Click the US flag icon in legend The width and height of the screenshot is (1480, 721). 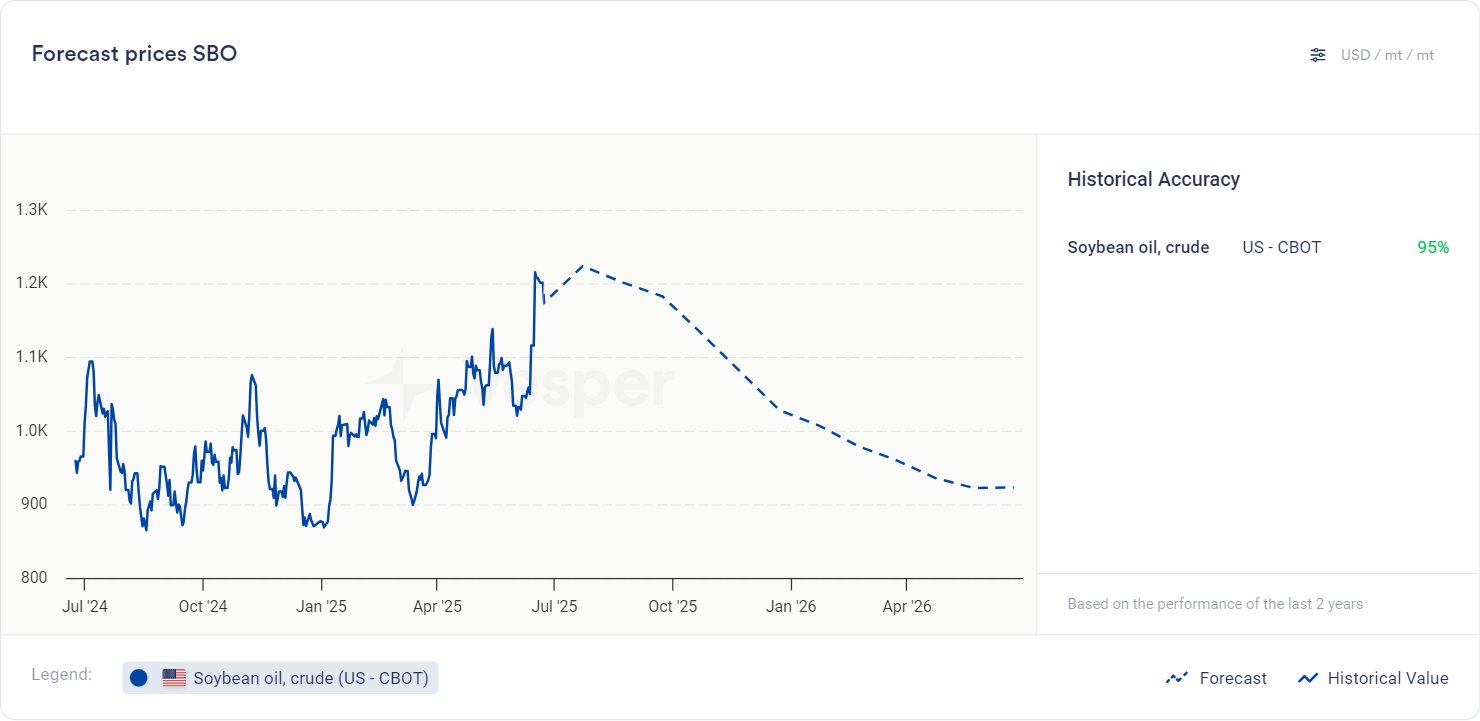[x=174, y=678]
